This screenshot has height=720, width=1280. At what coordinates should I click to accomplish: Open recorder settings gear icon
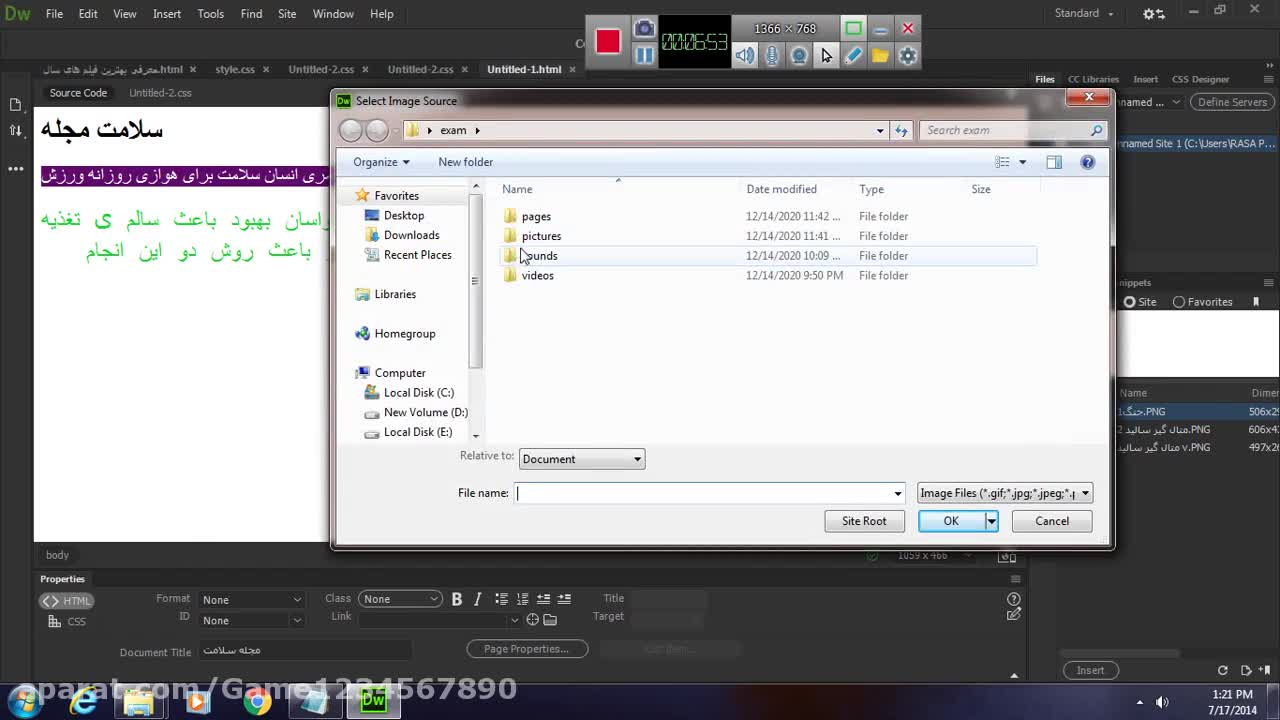point(907,56)
